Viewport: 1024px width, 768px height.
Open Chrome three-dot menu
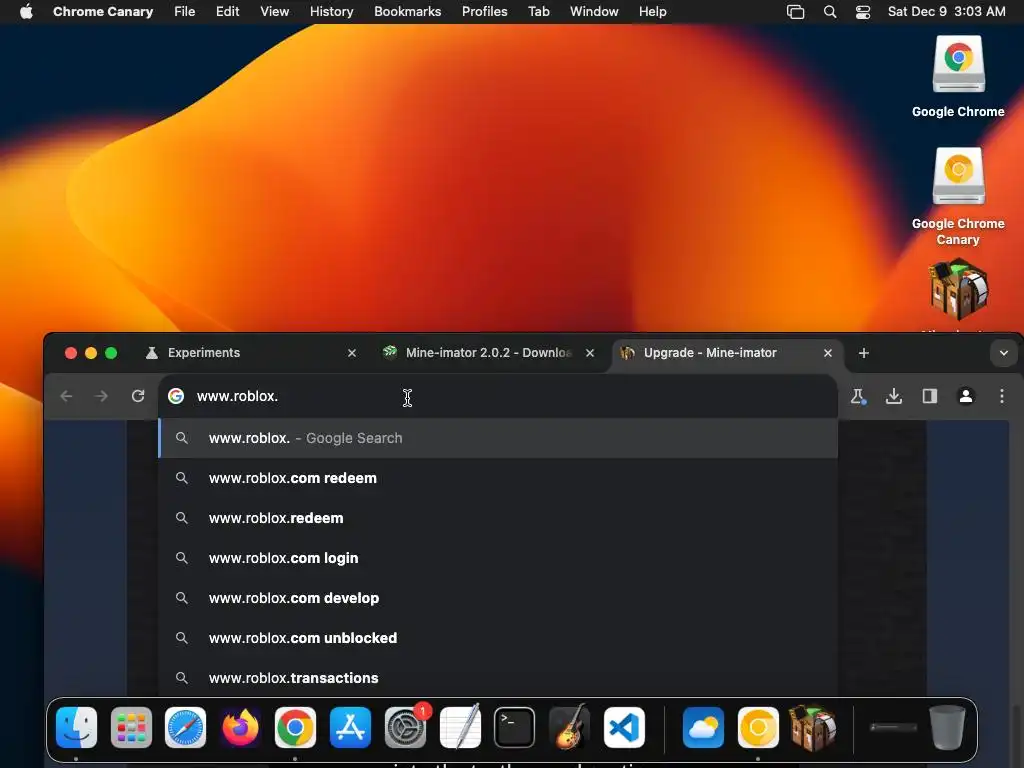pos(1001,396)
